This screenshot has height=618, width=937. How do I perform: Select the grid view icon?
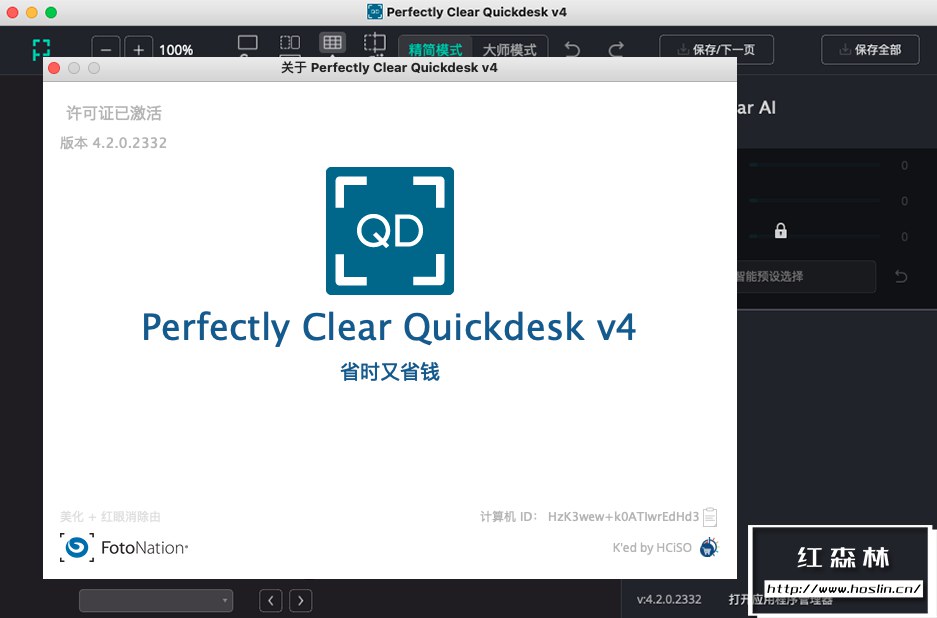click(332, 43)
